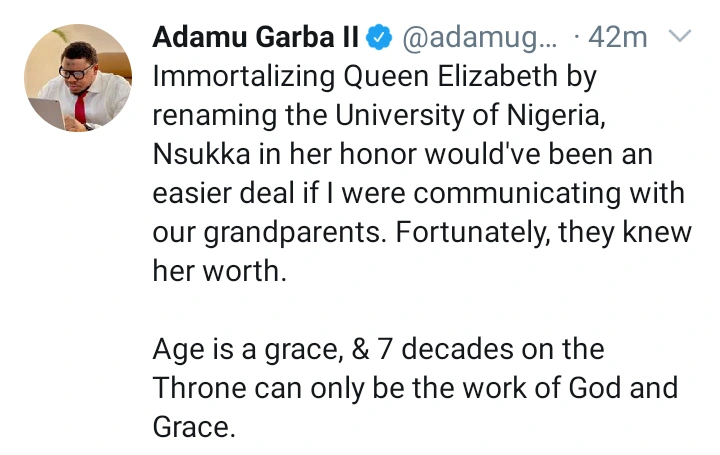This screenshot has height=455, width=720.
Task: Click the word 'grandparents' in the tweet
Action: 292,233
